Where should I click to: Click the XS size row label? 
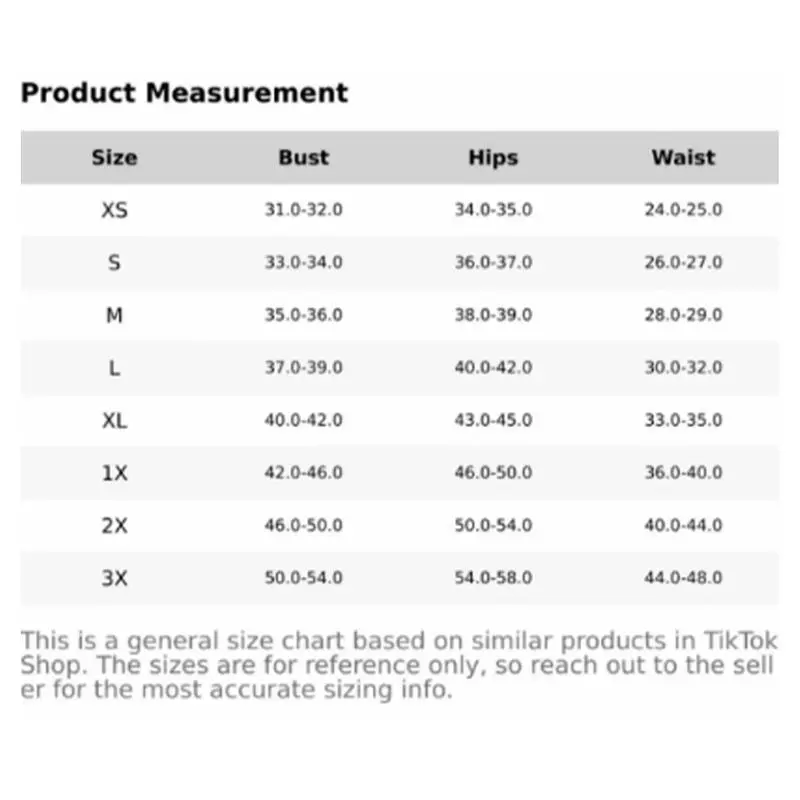coord(114,210)
